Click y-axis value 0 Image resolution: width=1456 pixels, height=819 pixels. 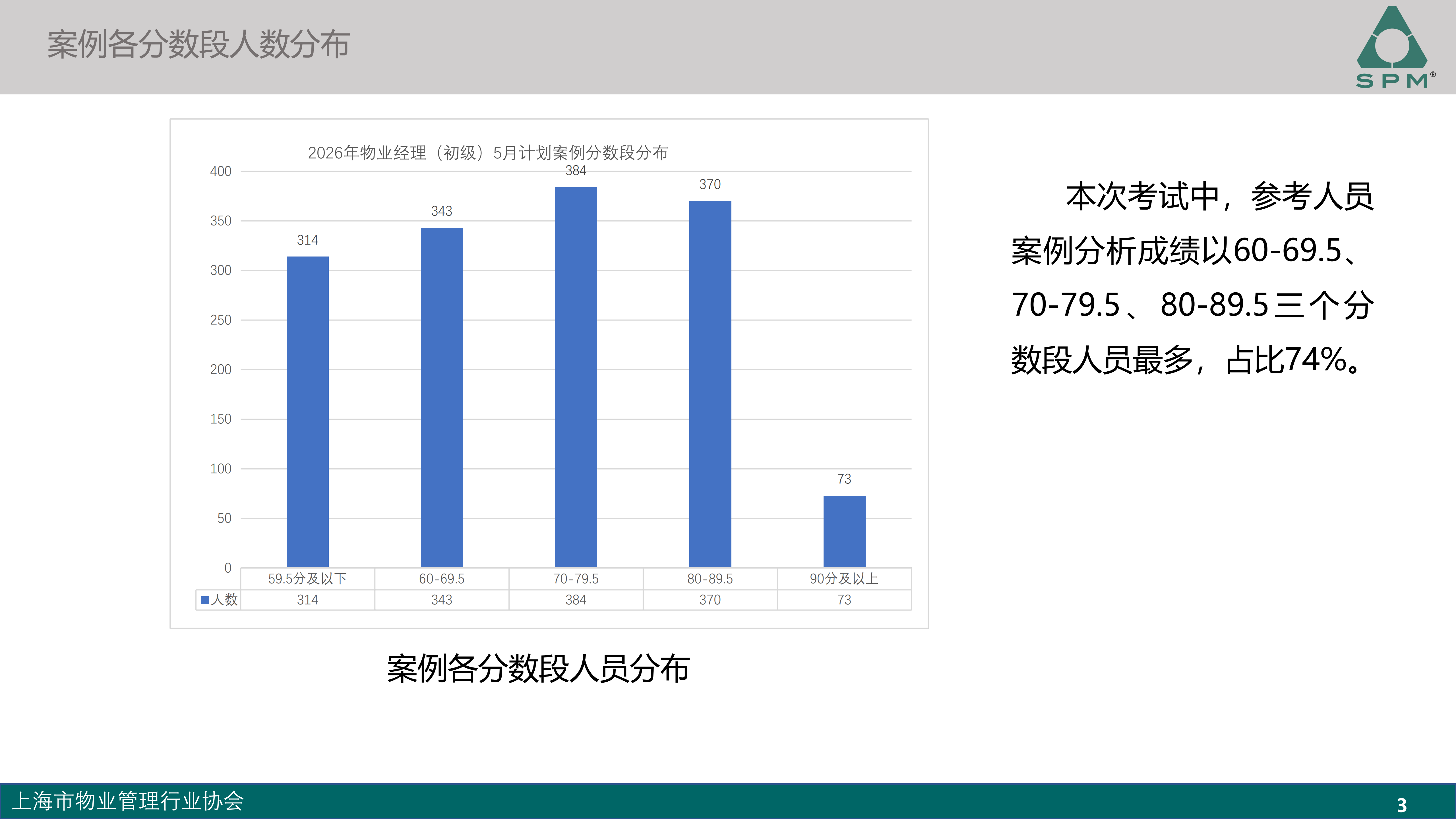[x=228, y=568]
